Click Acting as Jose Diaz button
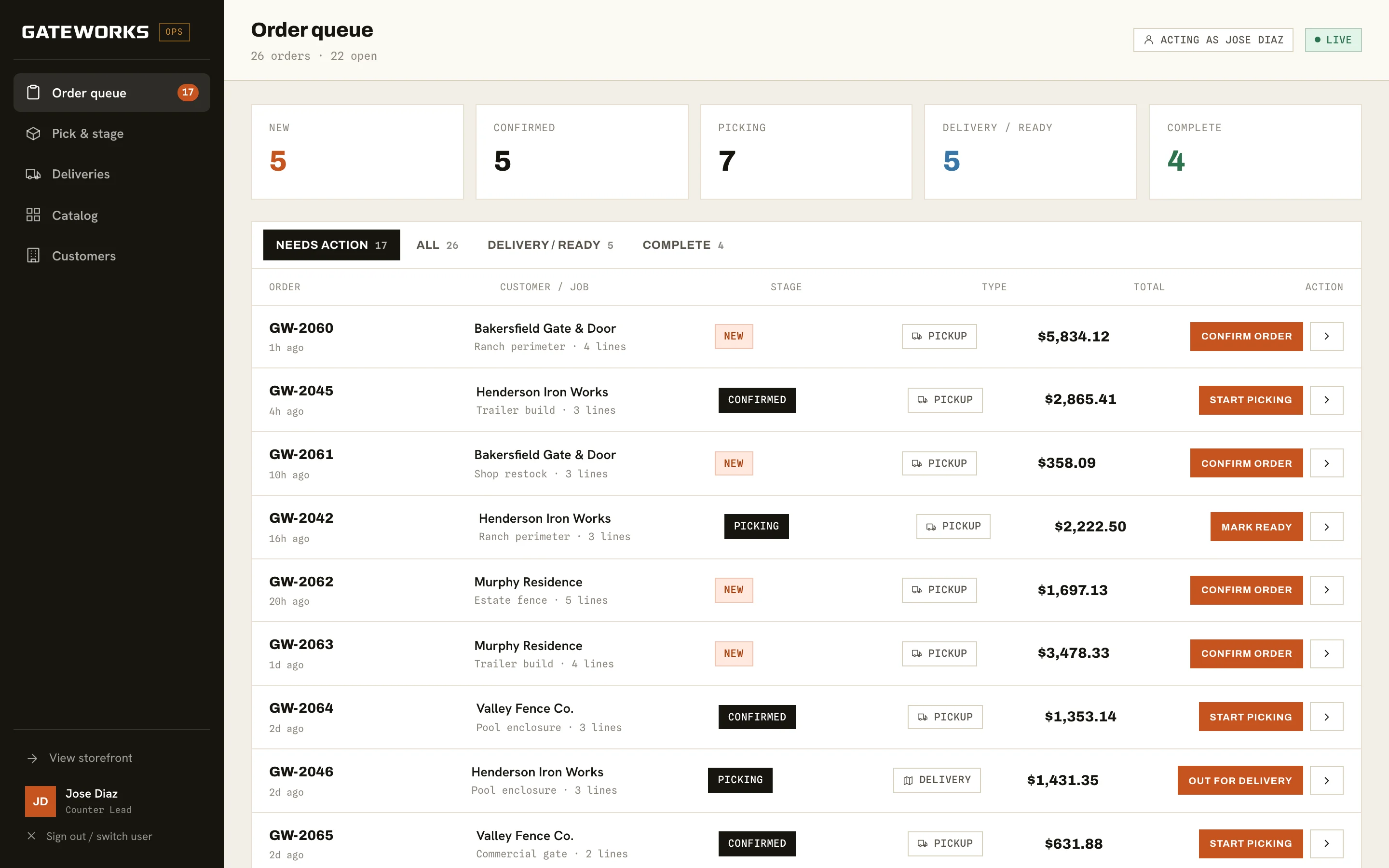 click(1213, 40)
